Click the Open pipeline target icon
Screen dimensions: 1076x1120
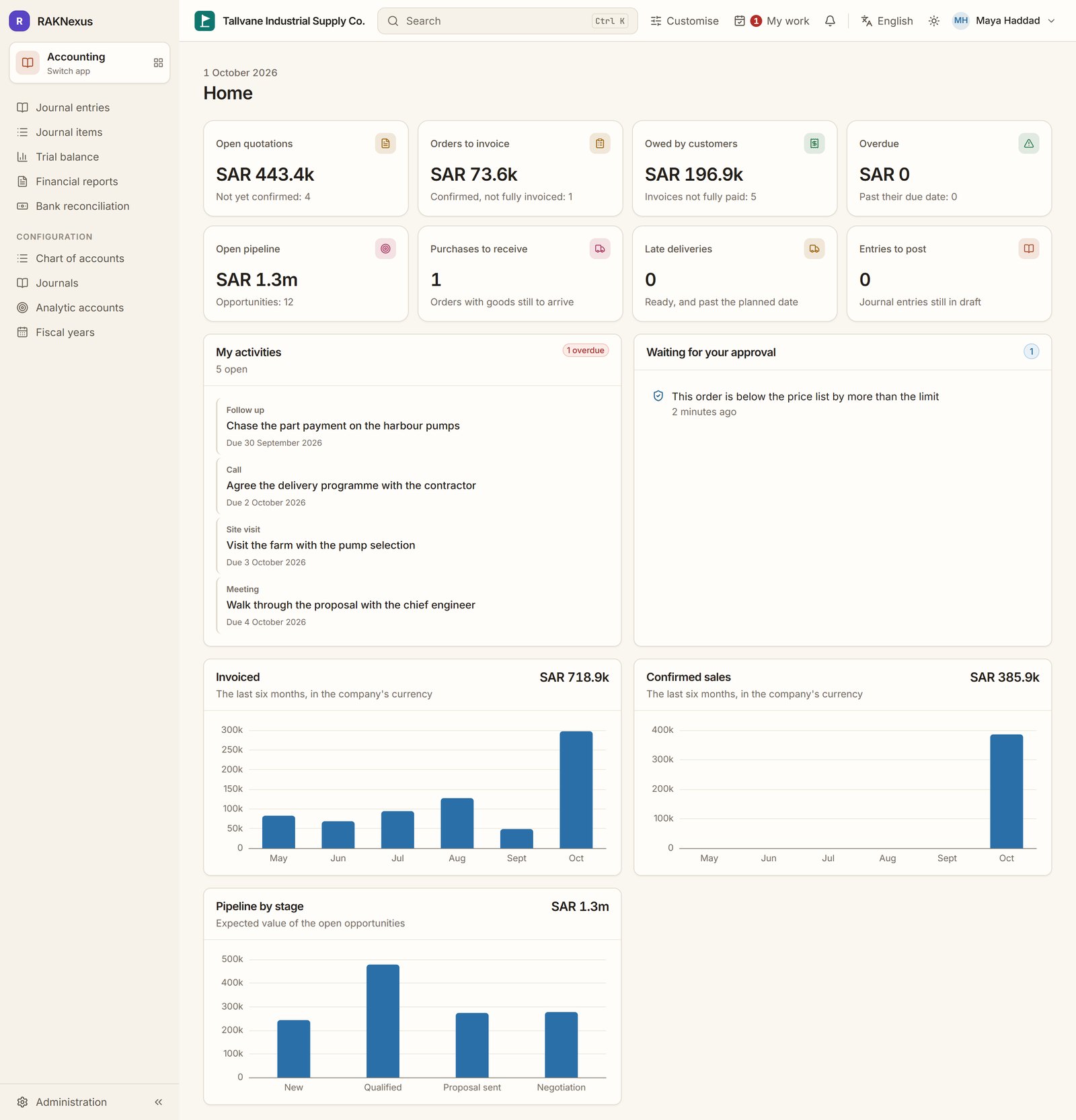click(385, 249)
